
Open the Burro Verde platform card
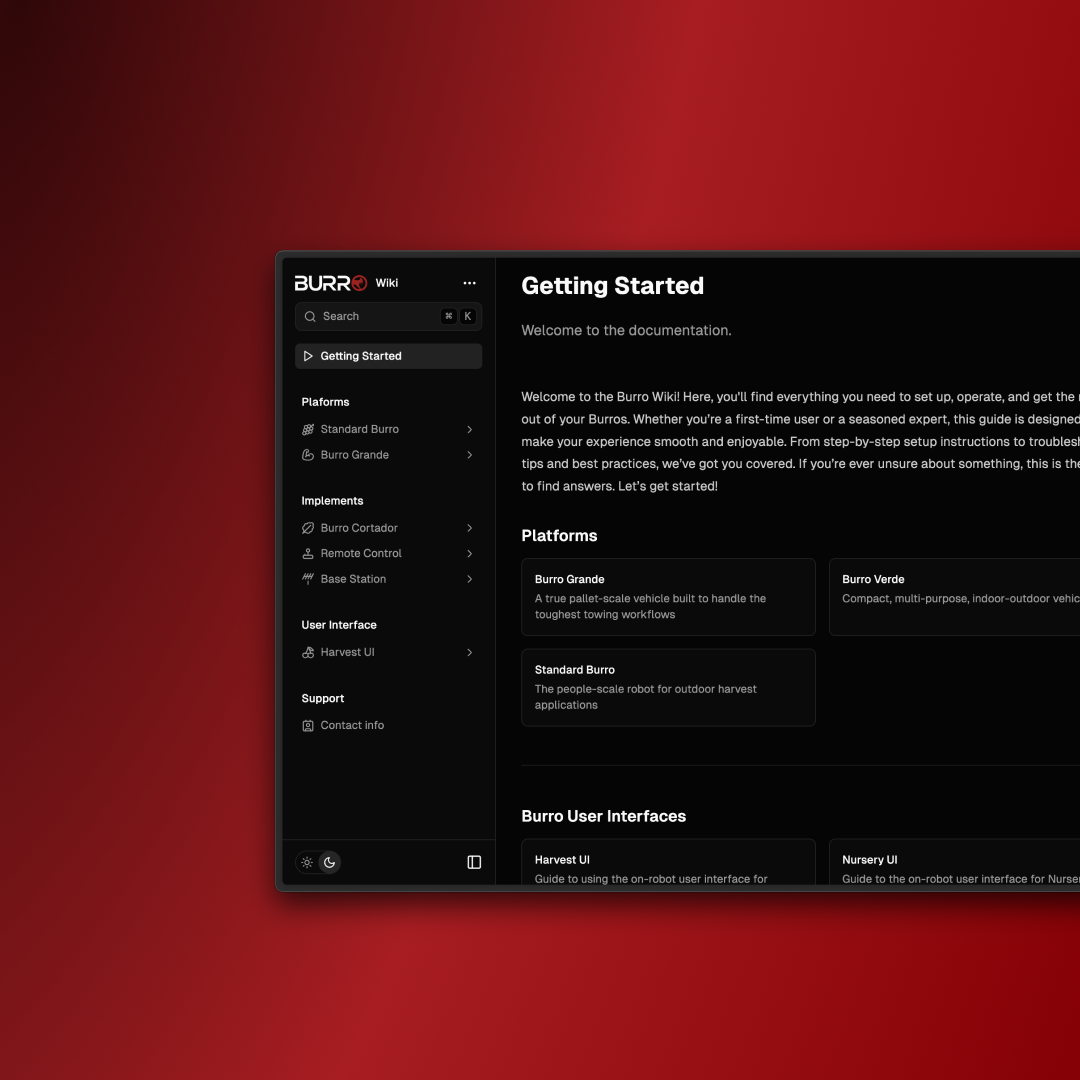[x=955, y=596]
